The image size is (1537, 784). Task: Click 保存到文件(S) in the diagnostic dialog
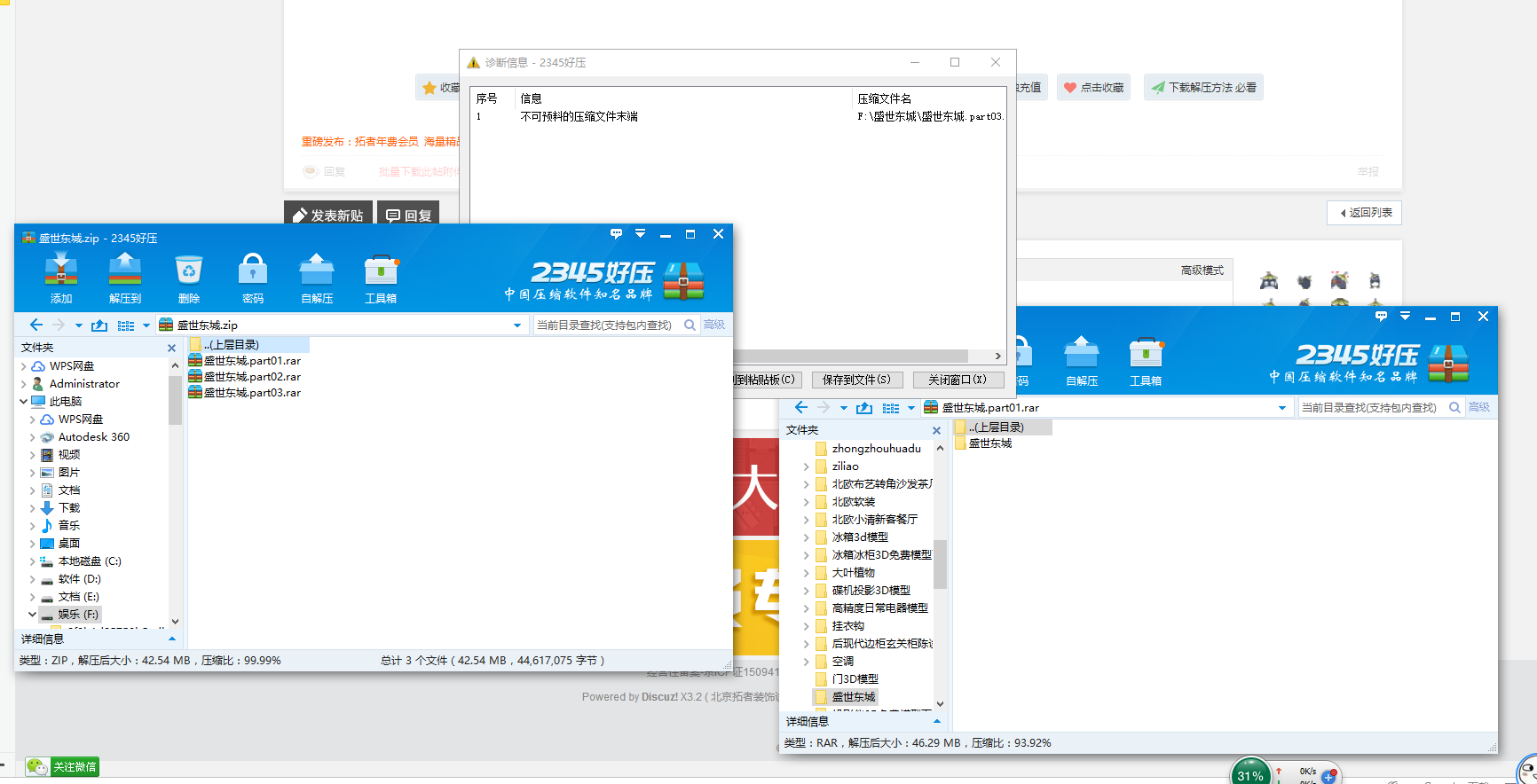pos(856,380)
